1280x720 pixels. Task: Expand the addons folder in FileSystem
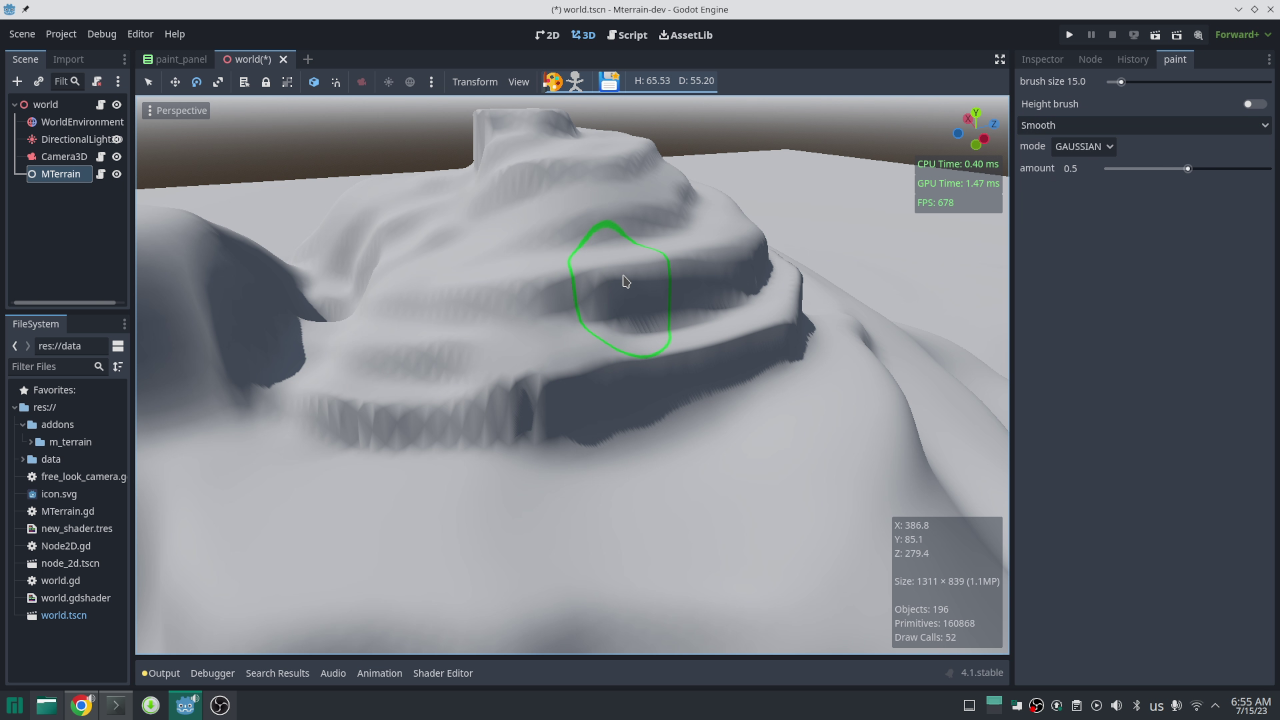pyautogui.click(x=22, y=424)
